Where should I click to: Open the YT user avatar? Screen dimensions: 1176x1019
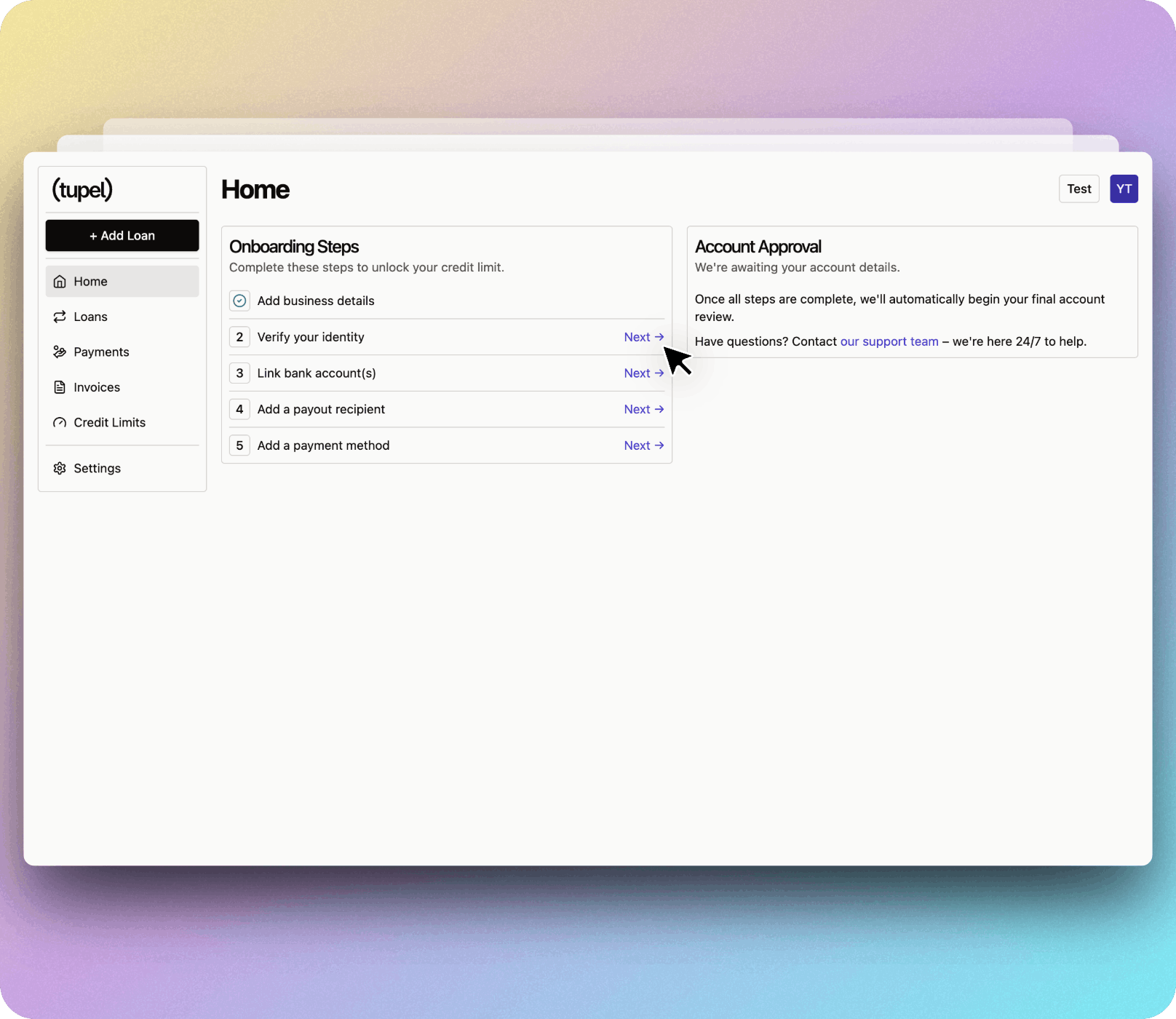pos(1123,189)
